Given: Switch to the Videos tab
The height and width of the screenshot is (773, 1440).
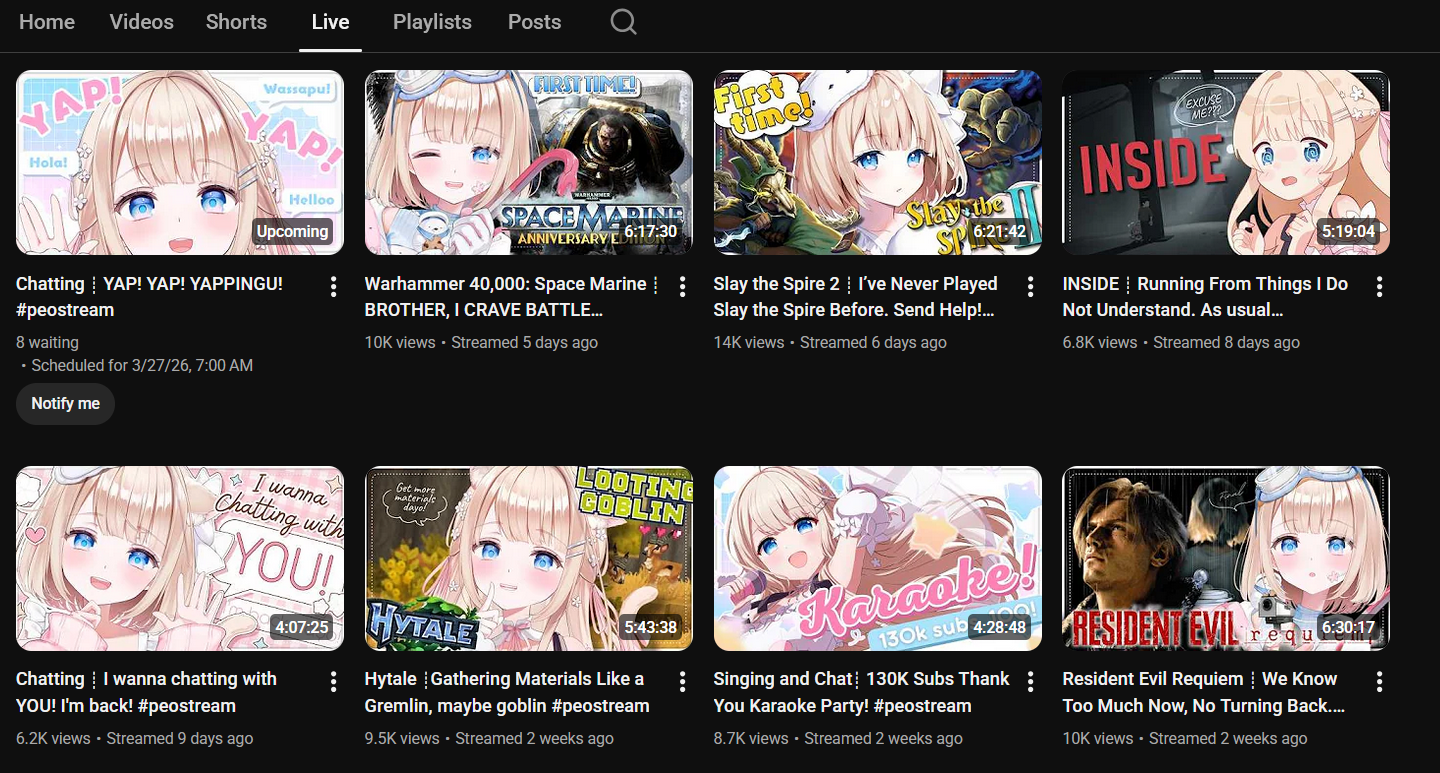Looking at the screenshot, I should click(141, 22).
